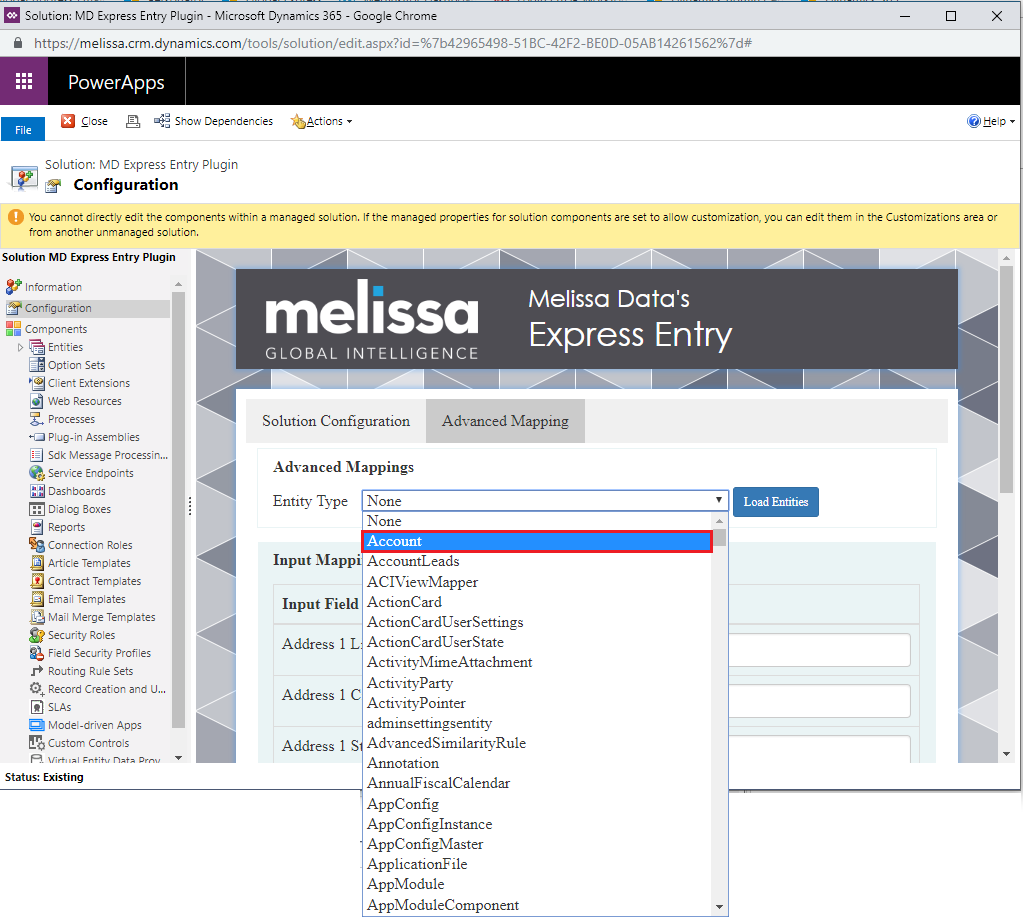Select Routing Rule Sets in tree
1023x920 pixels.
click(x=90, y=671)
